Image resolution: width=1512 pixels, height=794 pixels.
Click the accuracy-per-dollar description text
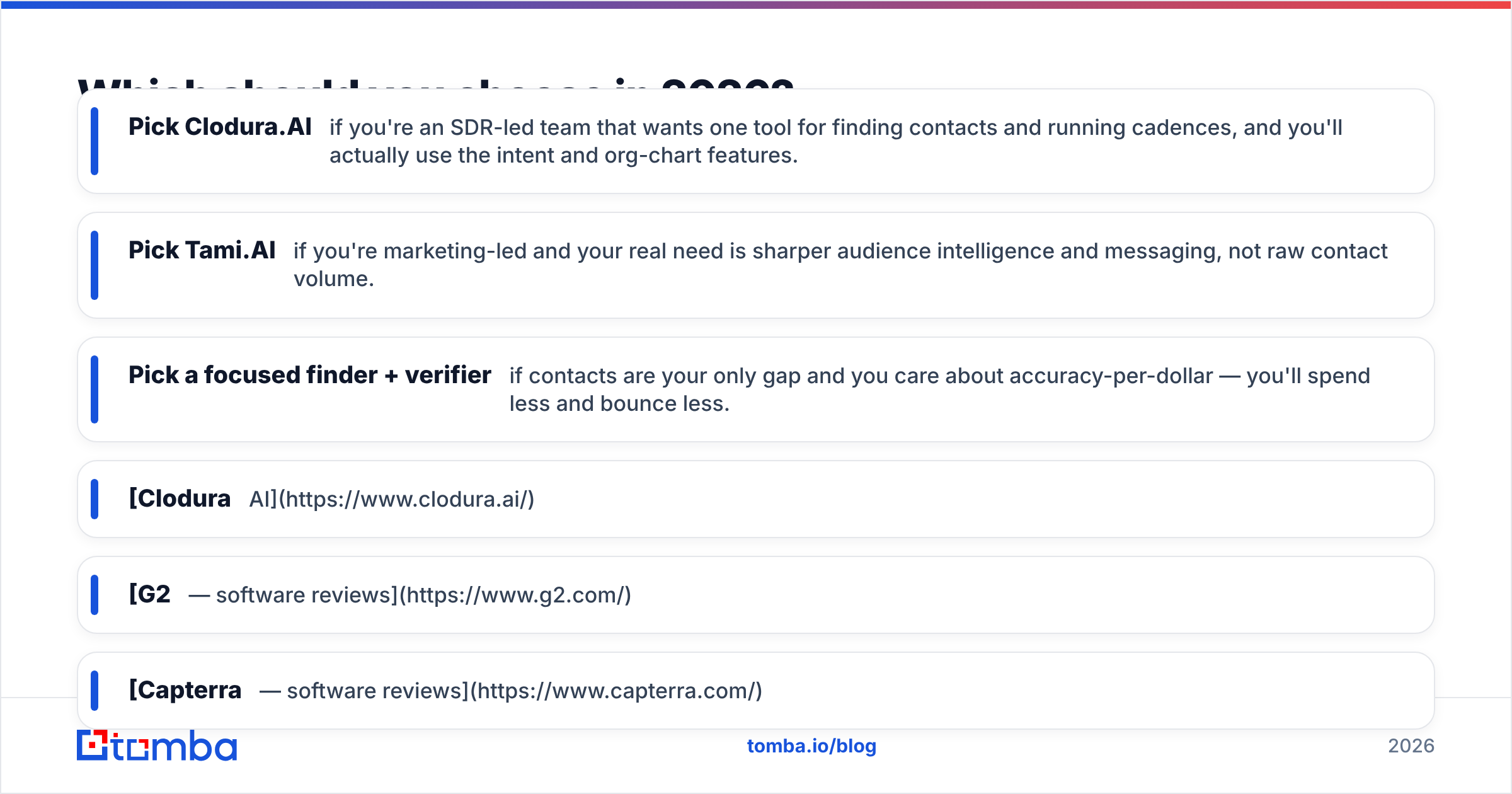[940, 389]
